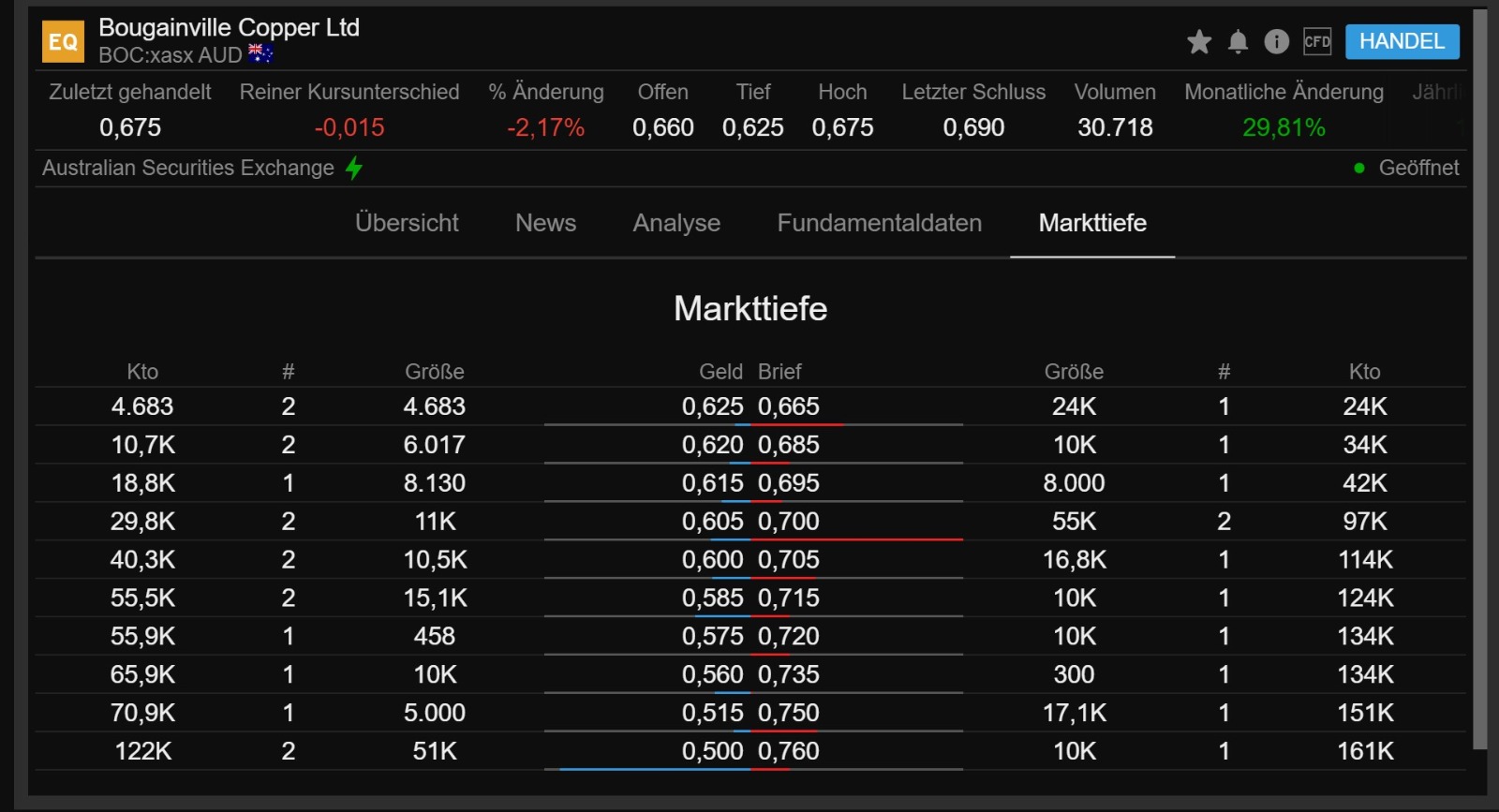Click the cumulative ask value 161K
Image resolution: width=1499 pixels, height=812 pixels.
(1365, 752)
